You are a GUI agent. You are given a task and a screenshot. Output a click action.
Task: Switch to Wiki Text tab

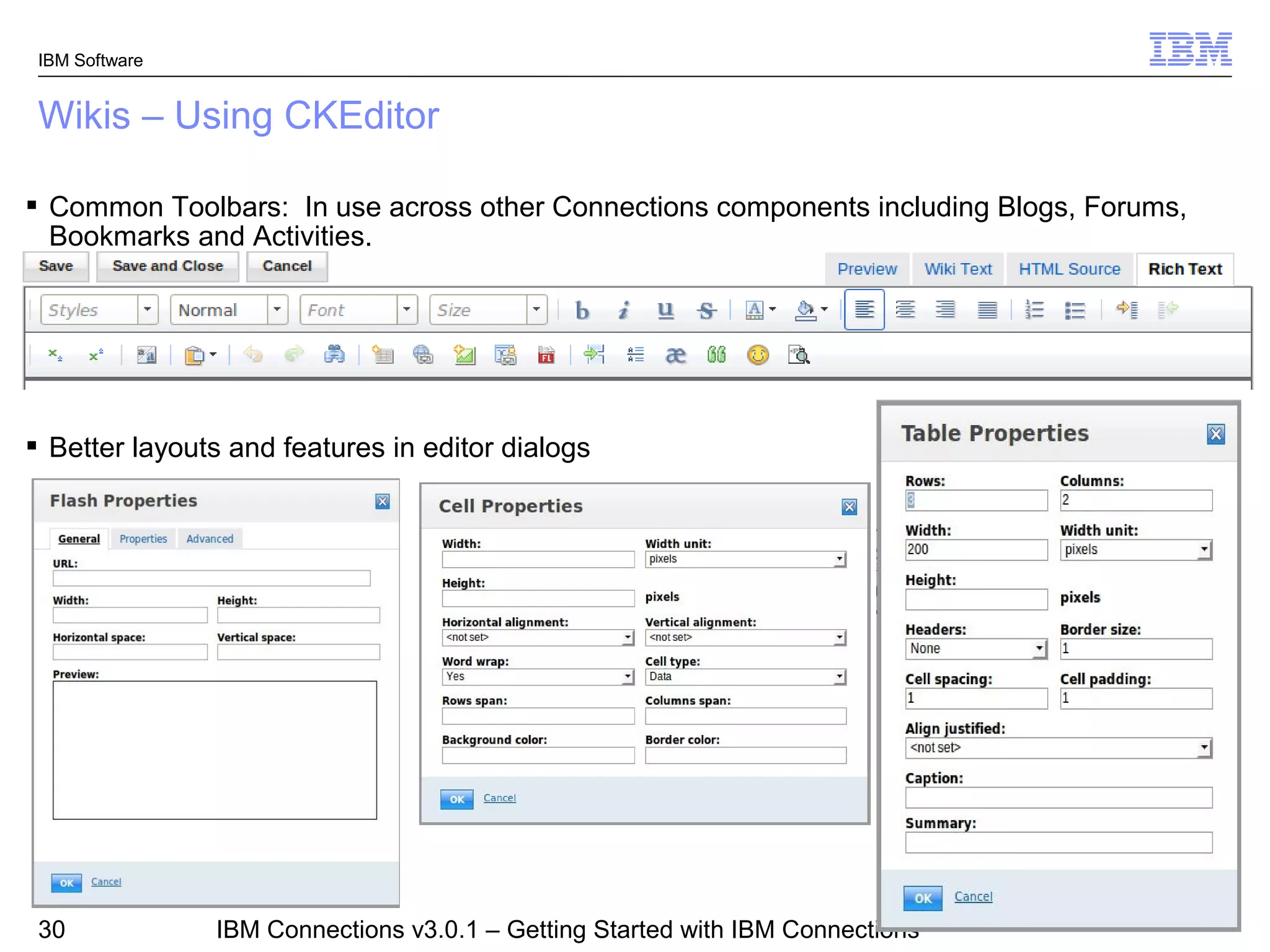pos(958,269)
